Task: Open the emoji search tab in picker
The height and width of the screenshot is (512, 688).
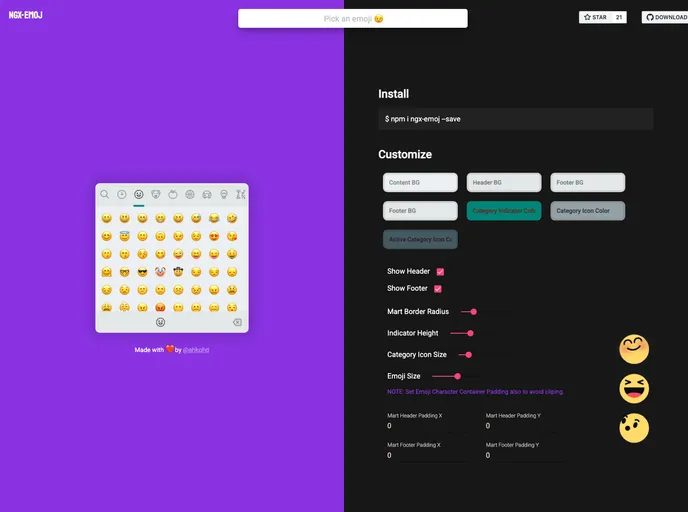Action: [104, 194]
